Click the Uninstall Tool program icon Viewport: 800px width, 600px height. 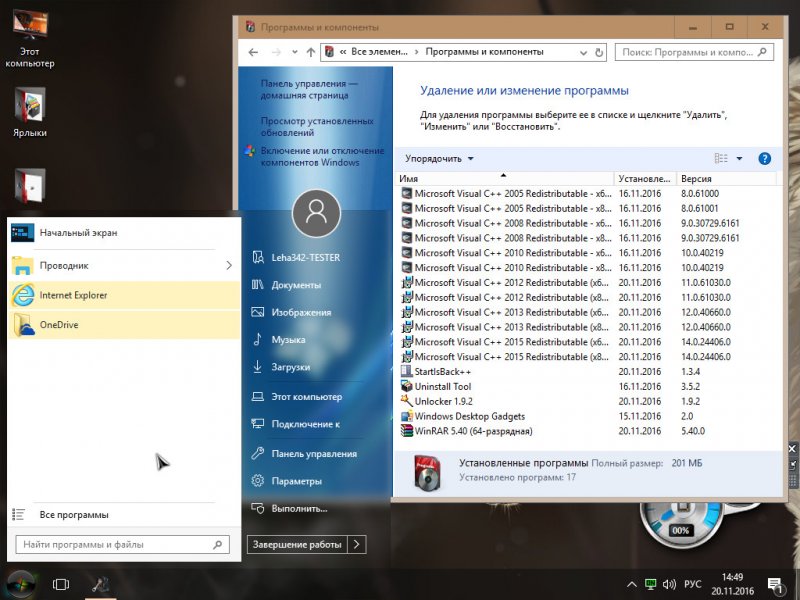click(407, 387)
